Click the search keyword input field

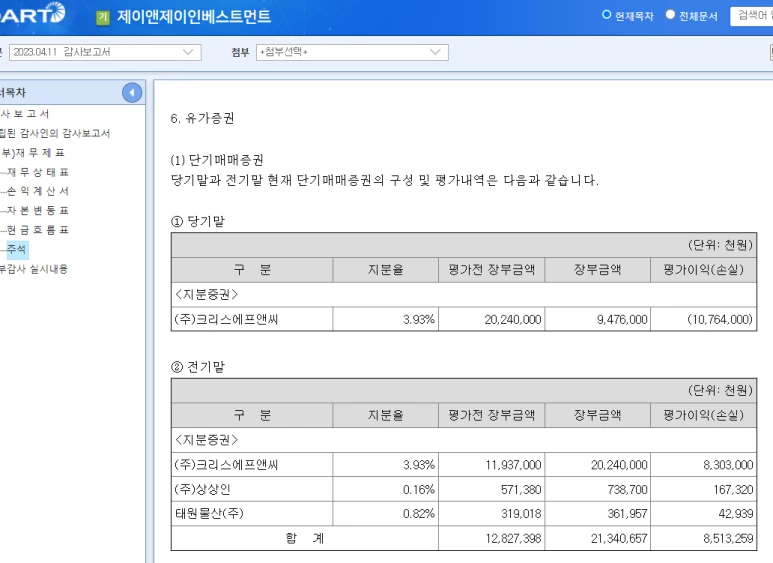[751, 16]
